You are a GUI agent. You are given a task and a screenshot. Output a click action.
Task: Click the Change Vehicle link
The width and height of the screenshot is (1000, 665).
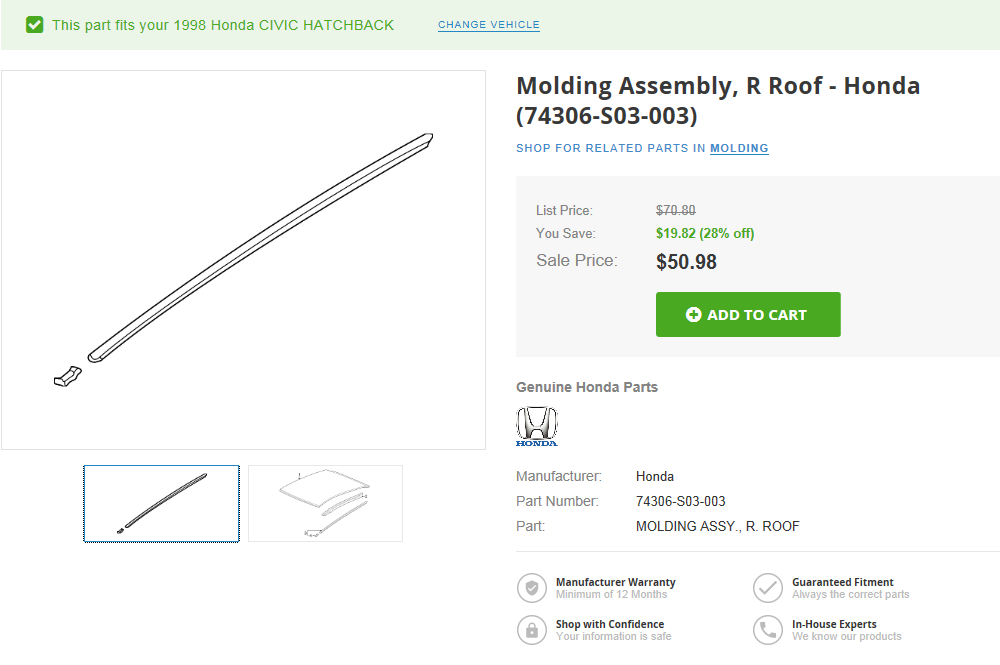coord(489,25)
